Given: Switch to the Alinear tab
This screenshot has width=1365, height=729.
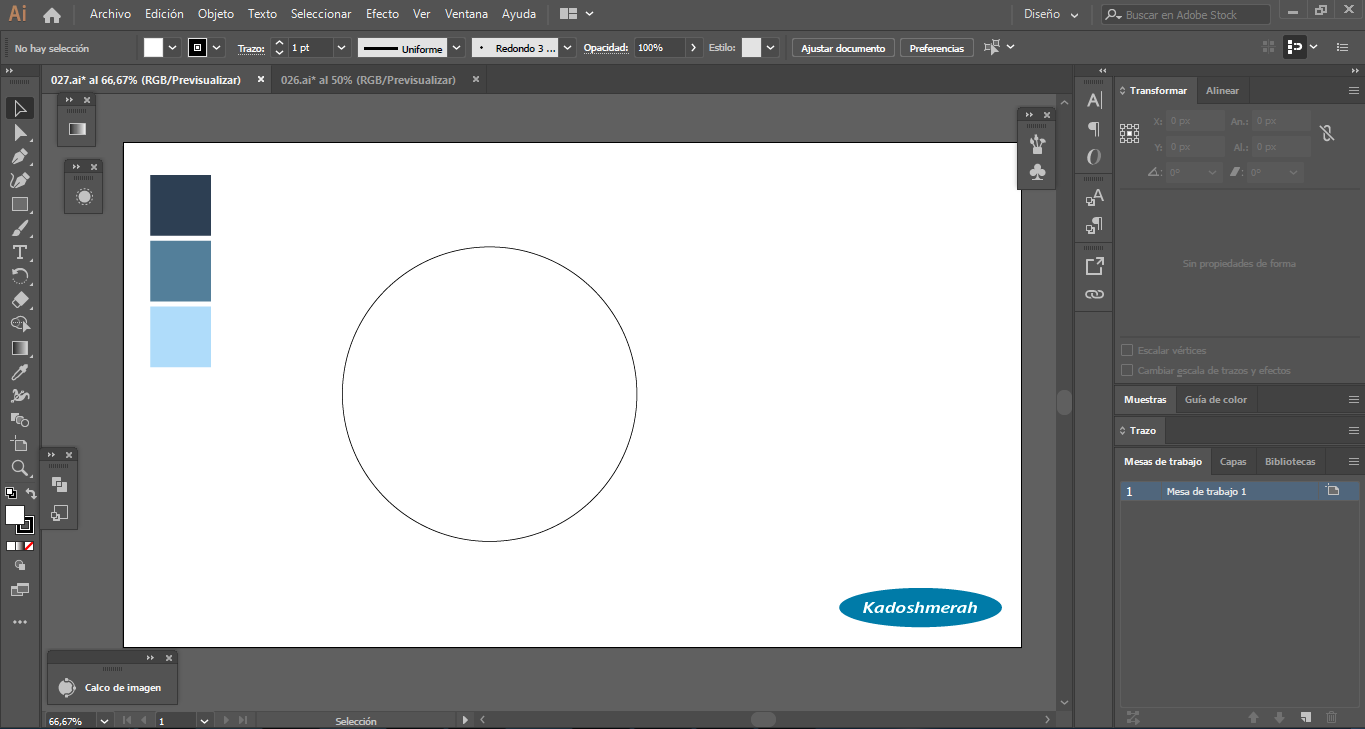Looking at the screenshot, I should tap(1222, 91).
